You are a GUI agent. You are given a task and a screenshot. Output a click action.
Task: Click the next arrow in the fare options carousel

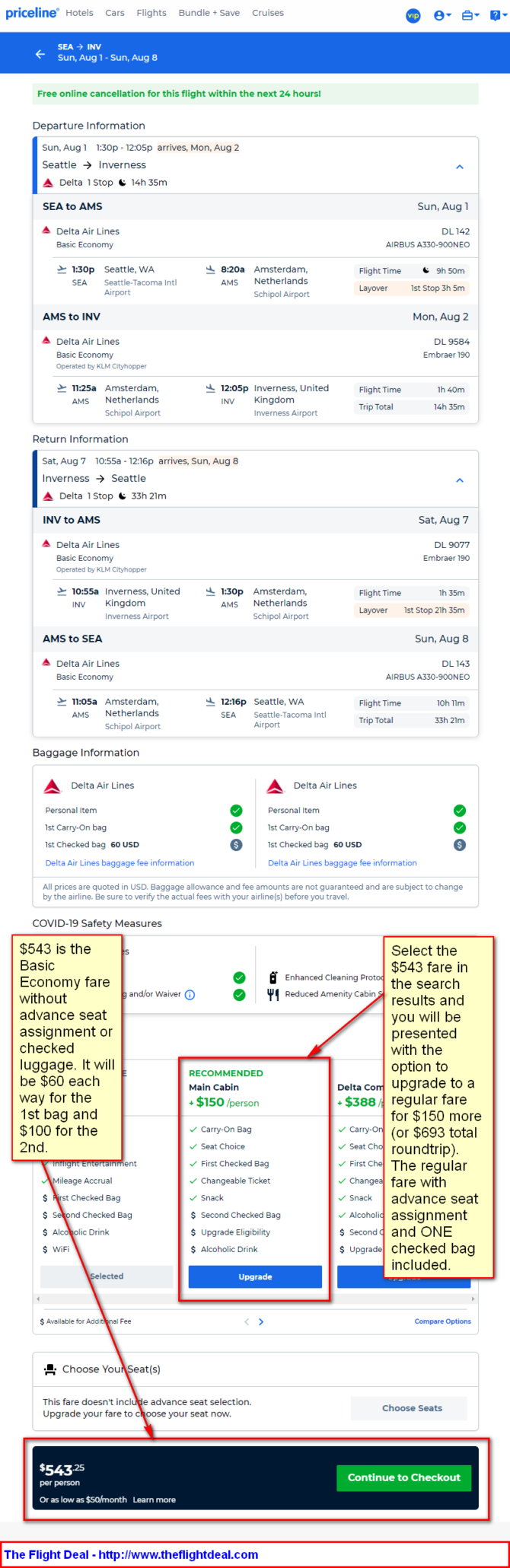[261, 1321]
